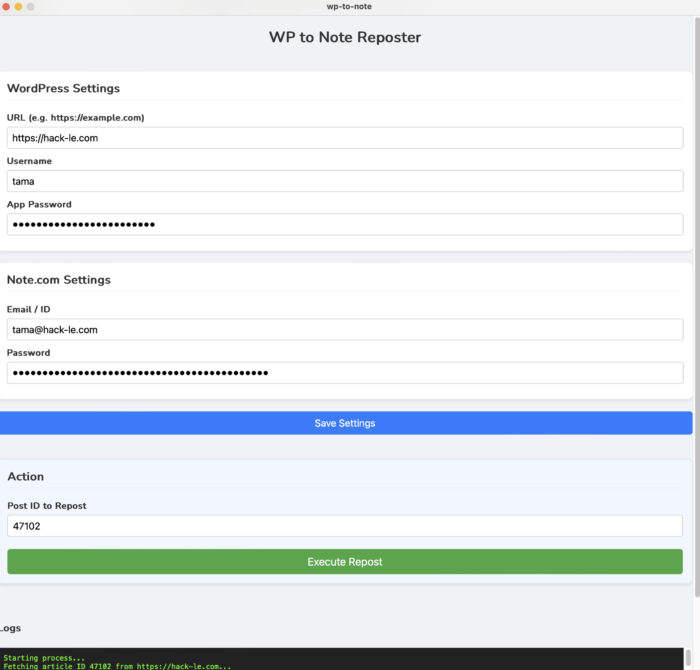
Task: Click the Post ID to Repost field
Action: pos(345,526)
